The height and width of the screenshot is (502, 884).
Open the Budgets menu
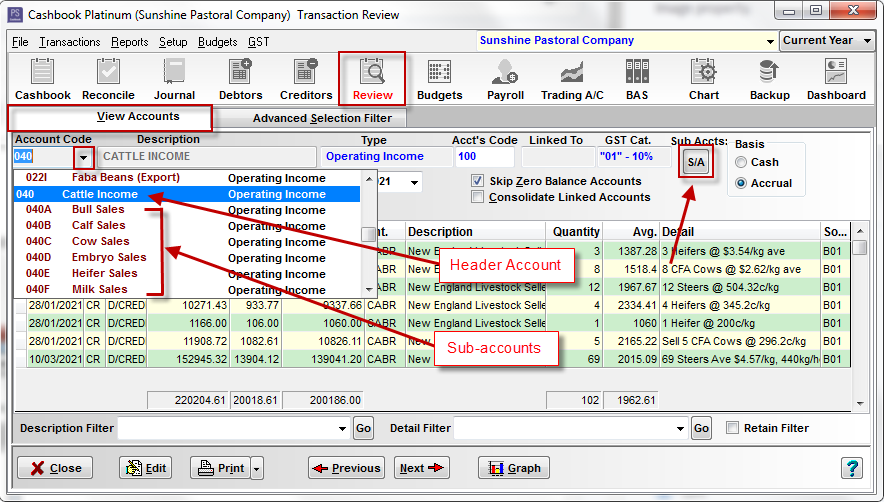[x=218, y=42]
